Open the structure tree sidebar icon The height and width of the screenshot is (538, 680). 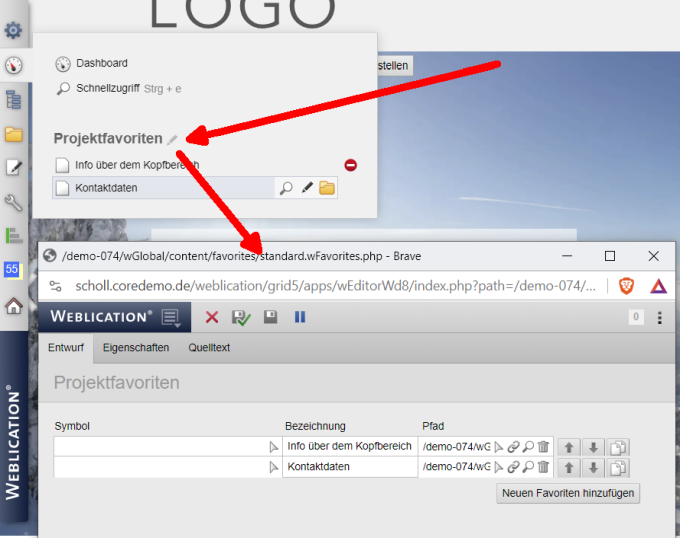(x=13, y=100)
